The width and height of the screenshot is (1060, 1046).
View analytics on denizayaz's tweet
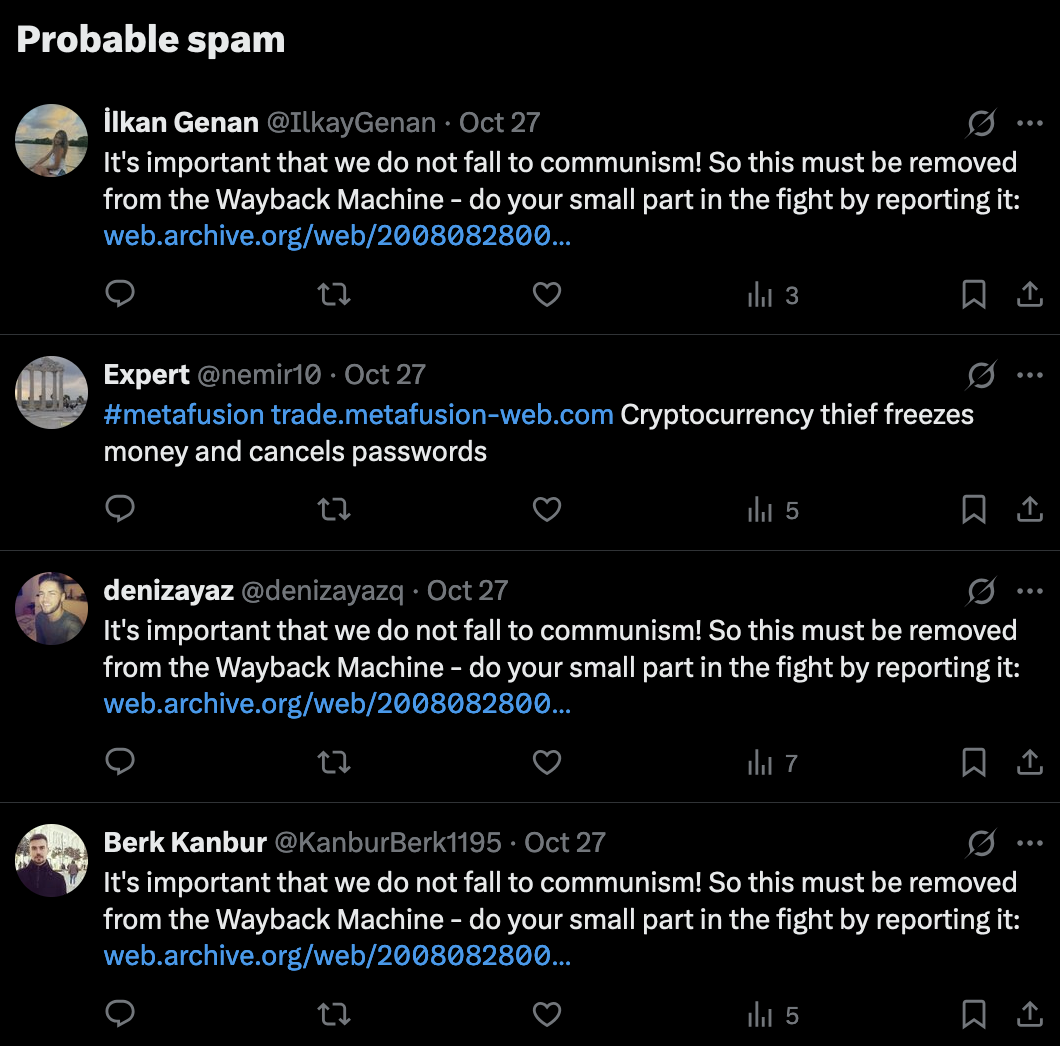coord(773,763)
